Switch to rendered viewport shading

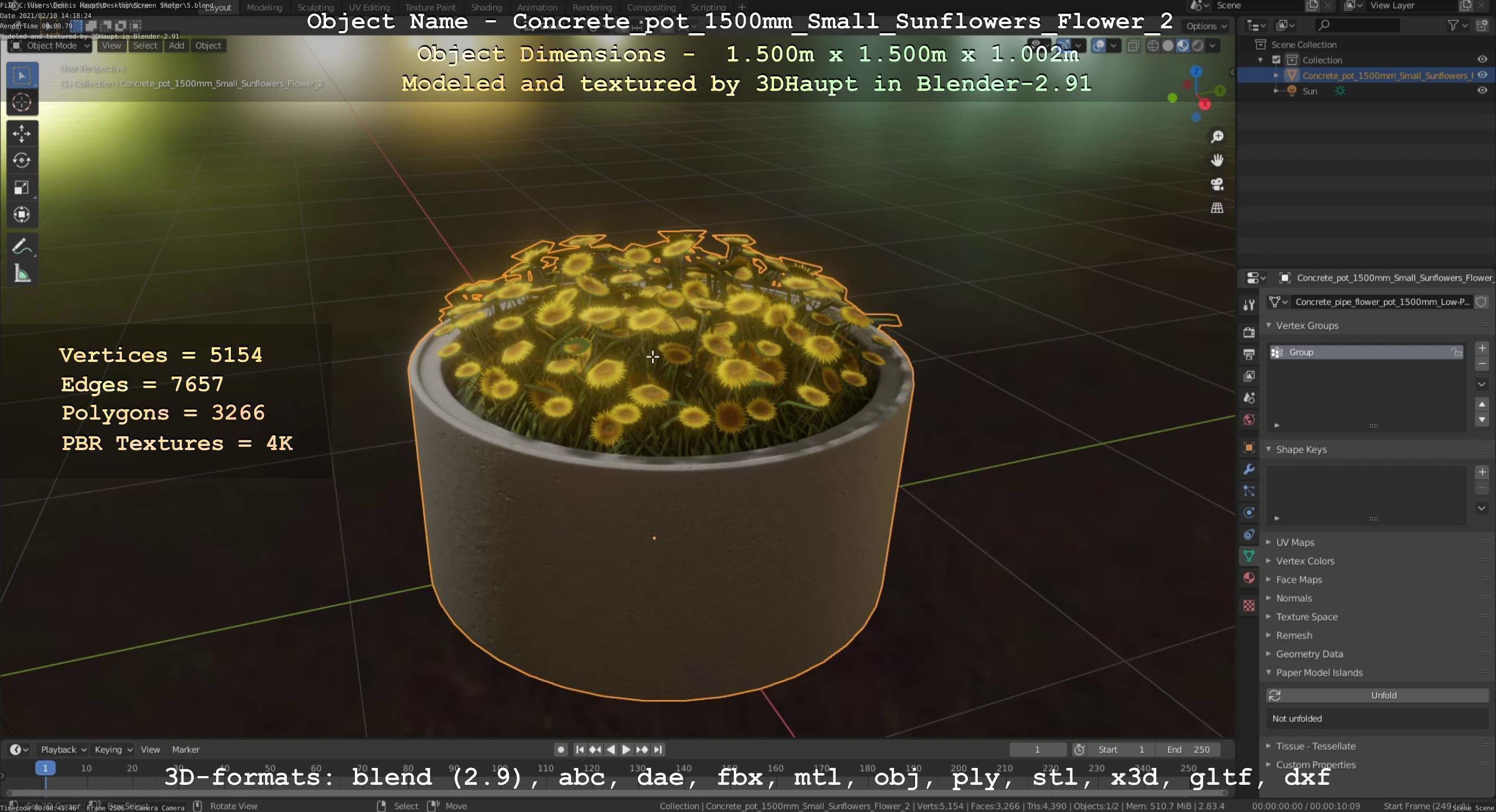coord(1198,45)
